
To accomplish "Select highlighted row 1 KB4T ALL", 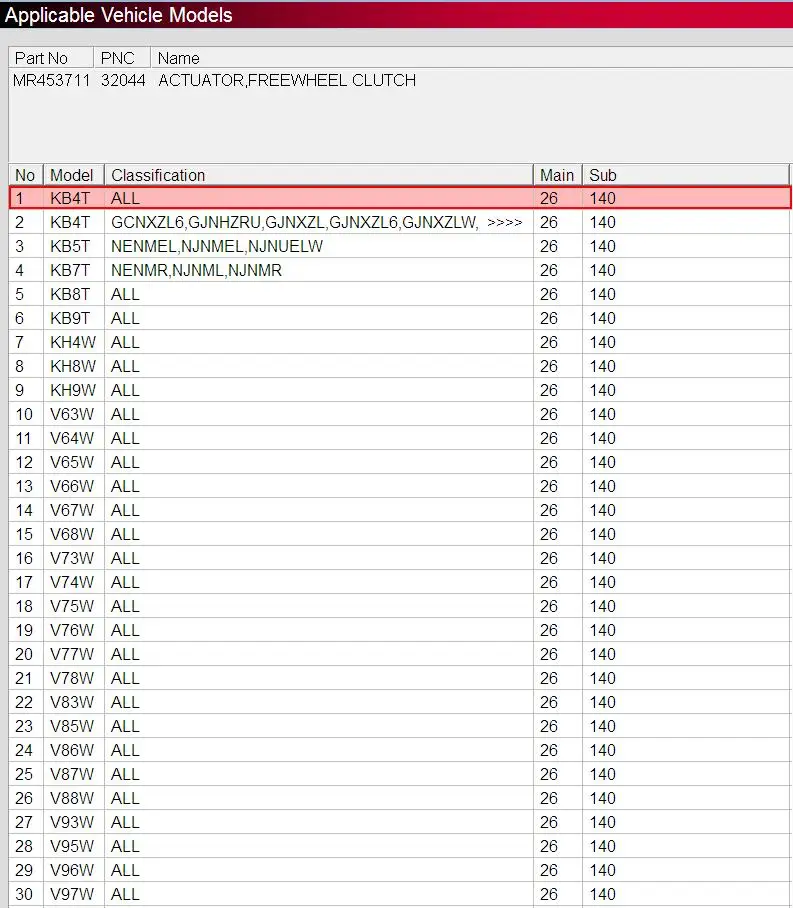I will tap(400, 198).
